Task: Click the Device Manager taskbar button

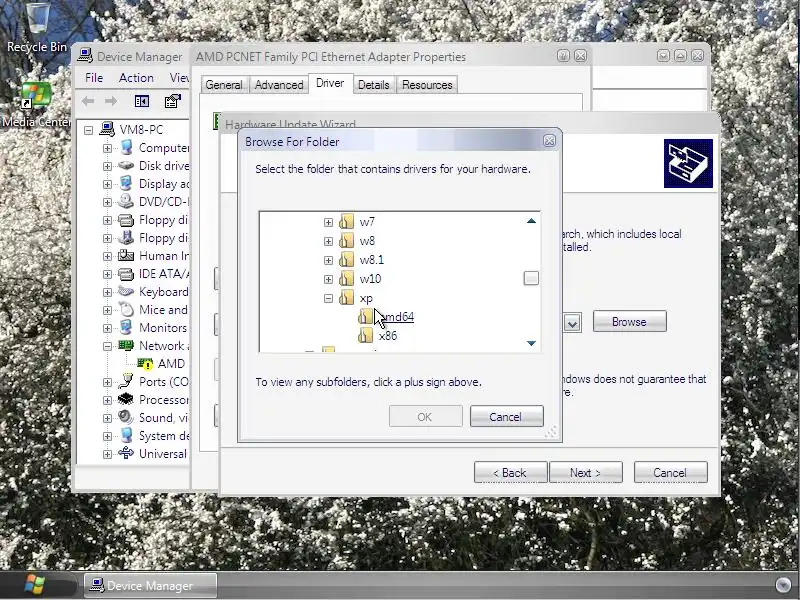Action: pos(151,586)
